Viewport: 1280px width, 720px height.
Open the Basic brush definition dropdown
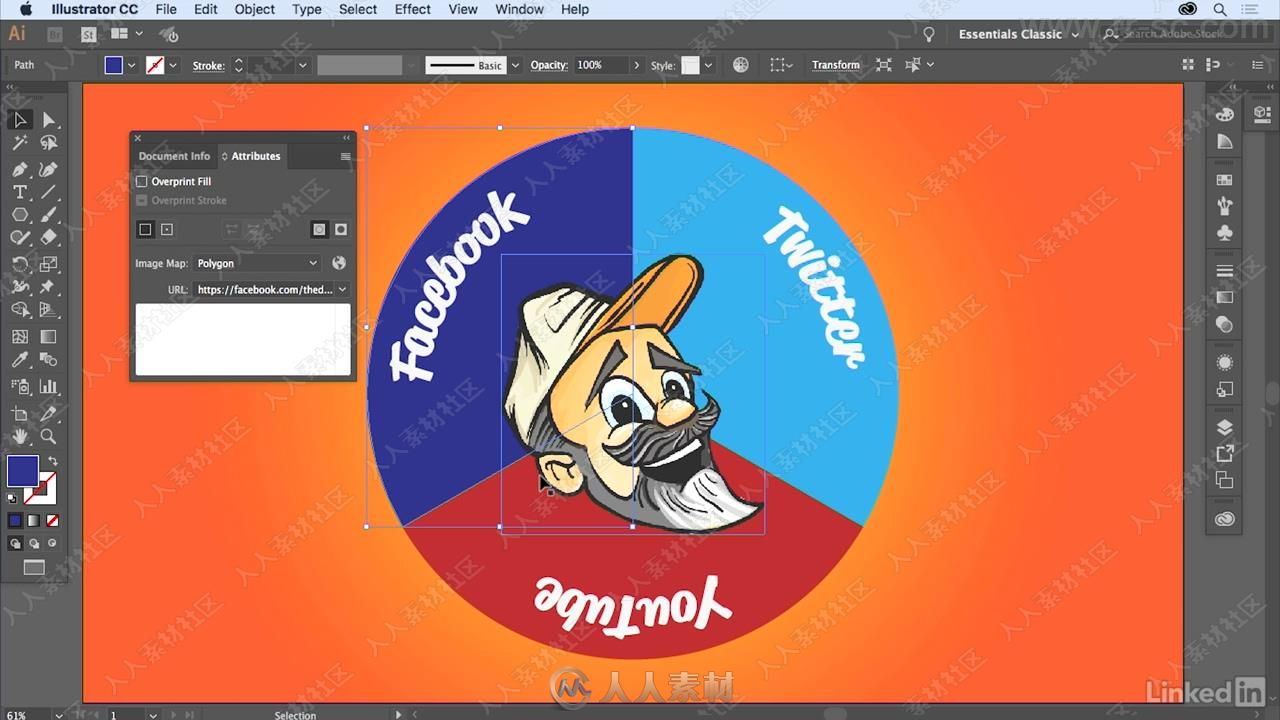point(515,65)
